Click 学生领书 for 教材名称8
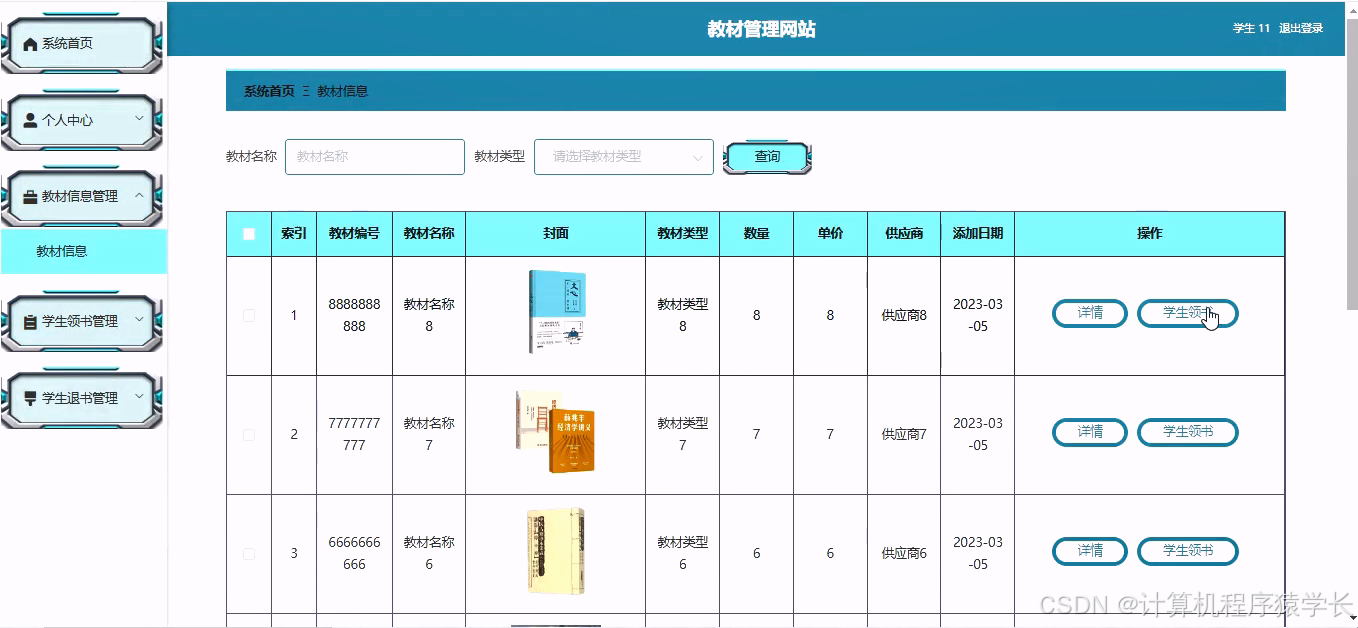 [x=1188, y=313]
